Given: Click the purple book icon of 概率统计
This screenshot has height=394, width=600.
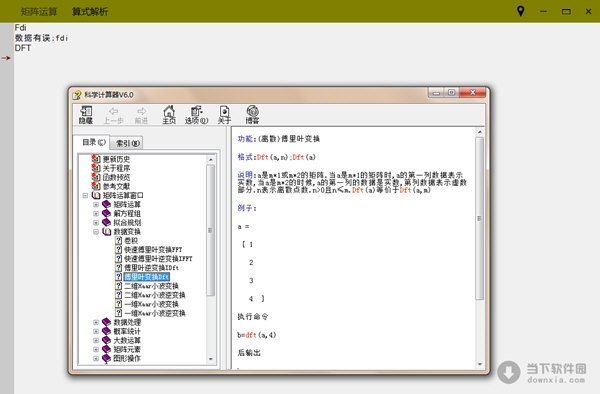Looking at the screenshot, I should click(106, 331).
